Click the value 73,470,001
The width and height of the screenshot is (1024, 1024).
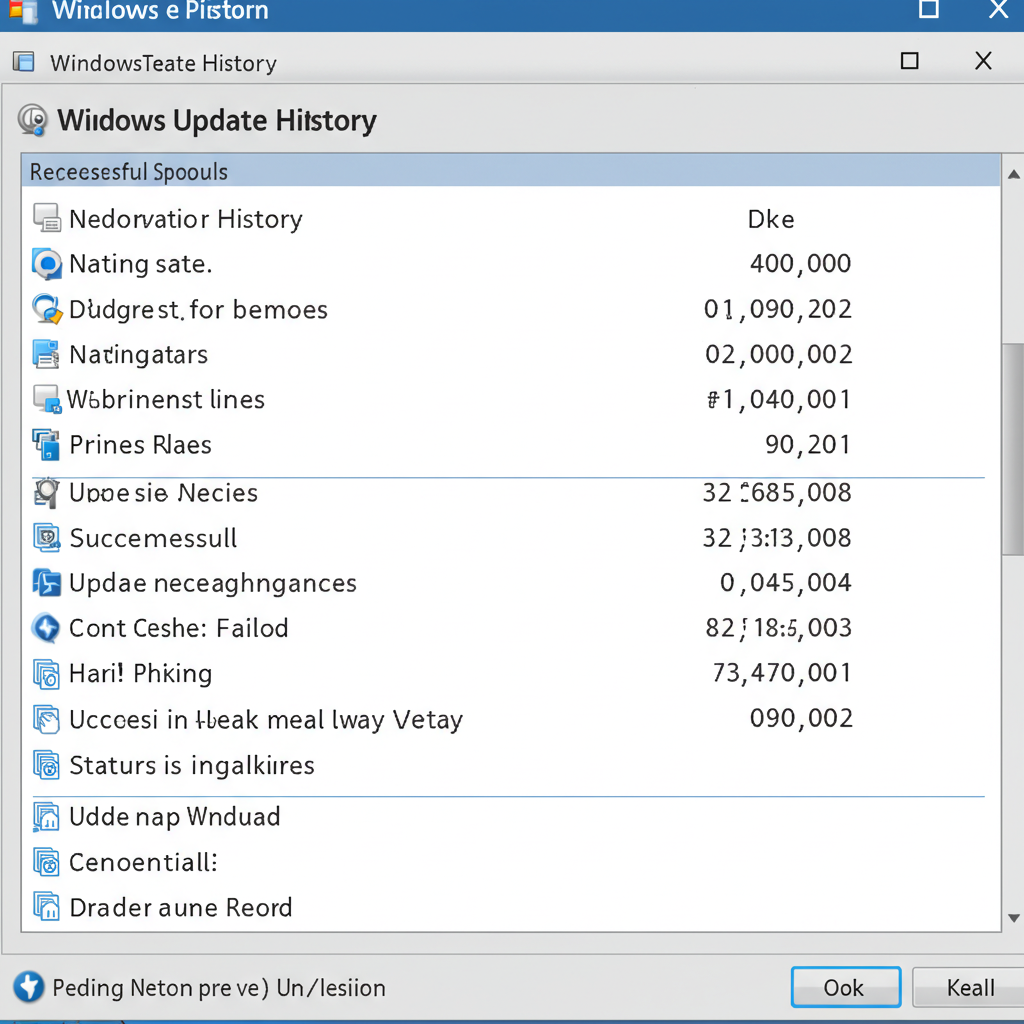click(782, 672)
